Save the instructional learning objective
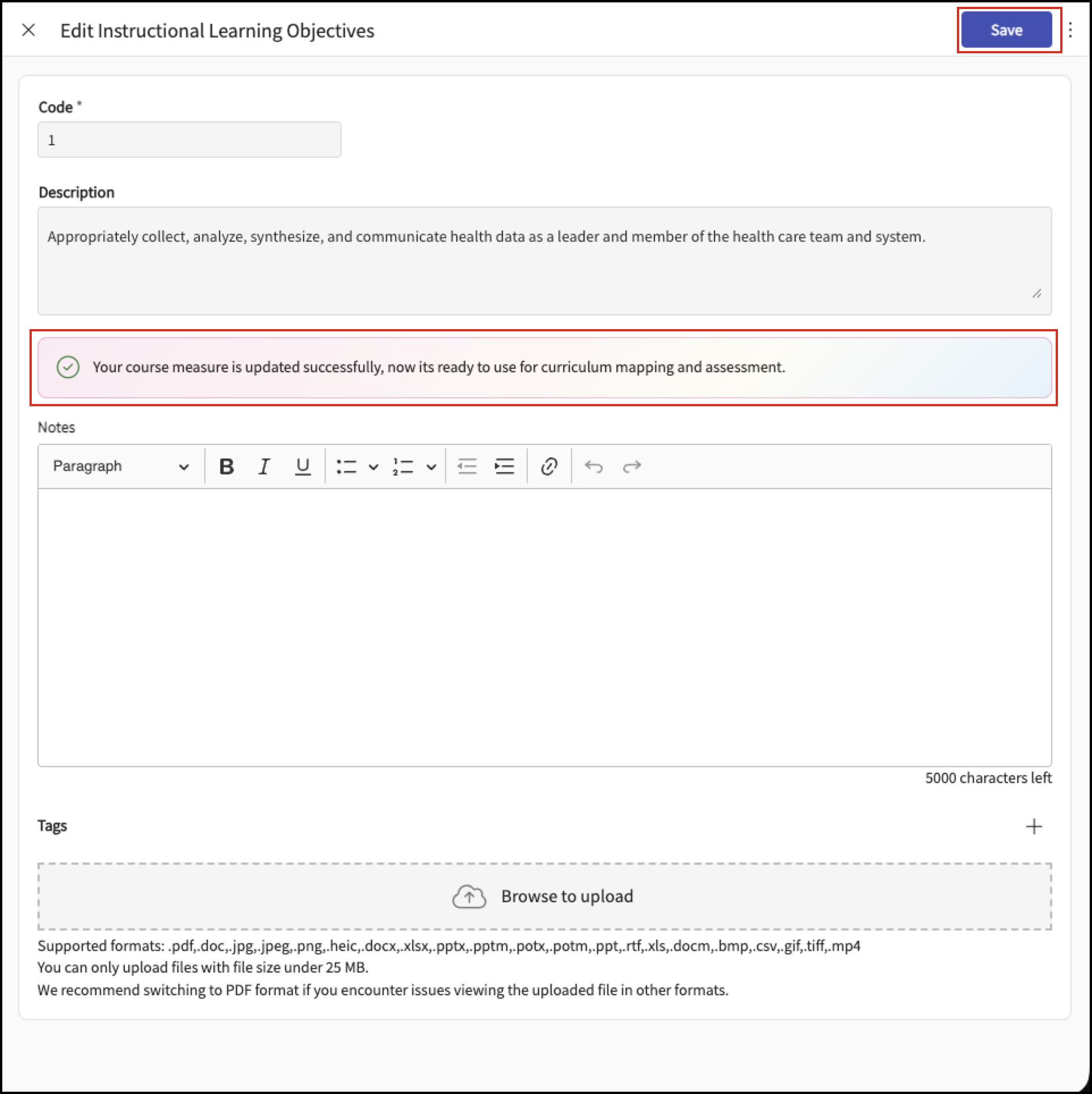This screenshot has height=1094, width=1092. click(x=1006, y=30)
